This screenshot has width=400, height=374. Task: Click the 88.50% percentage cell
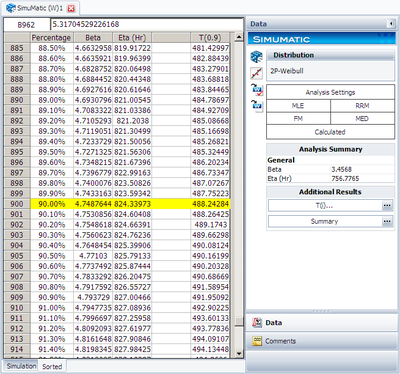coord(52,48)
